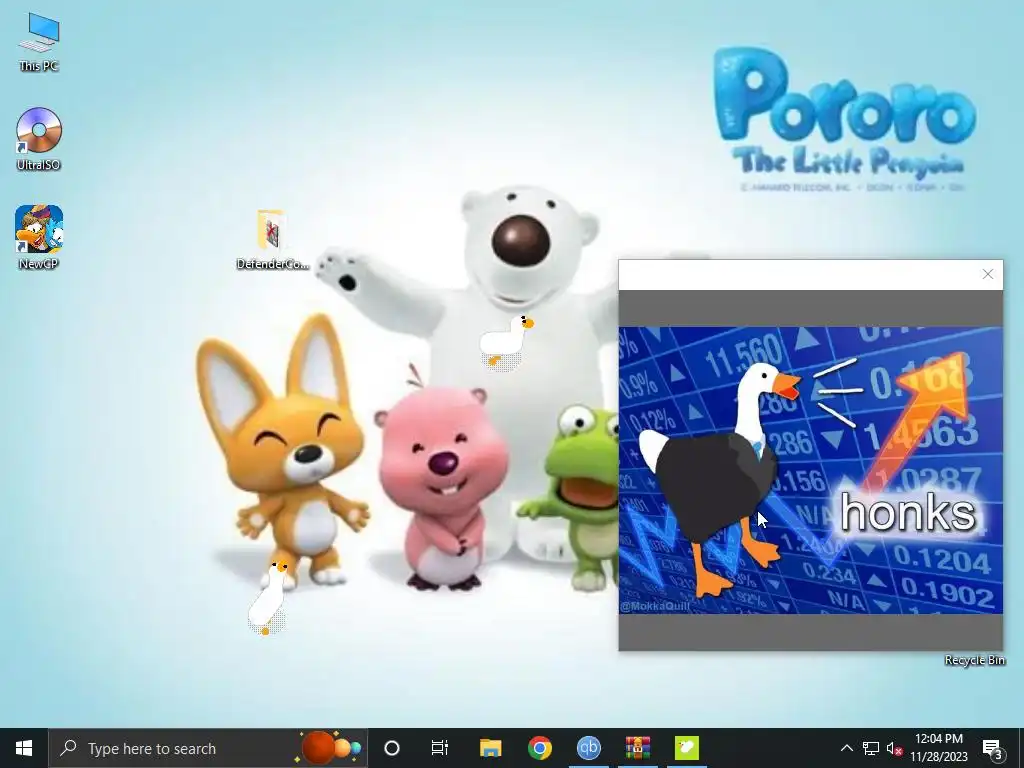Screen dimensions: 1024x768
Task: Switch to WinRAR in the taskbar
Action: point(637,748)
